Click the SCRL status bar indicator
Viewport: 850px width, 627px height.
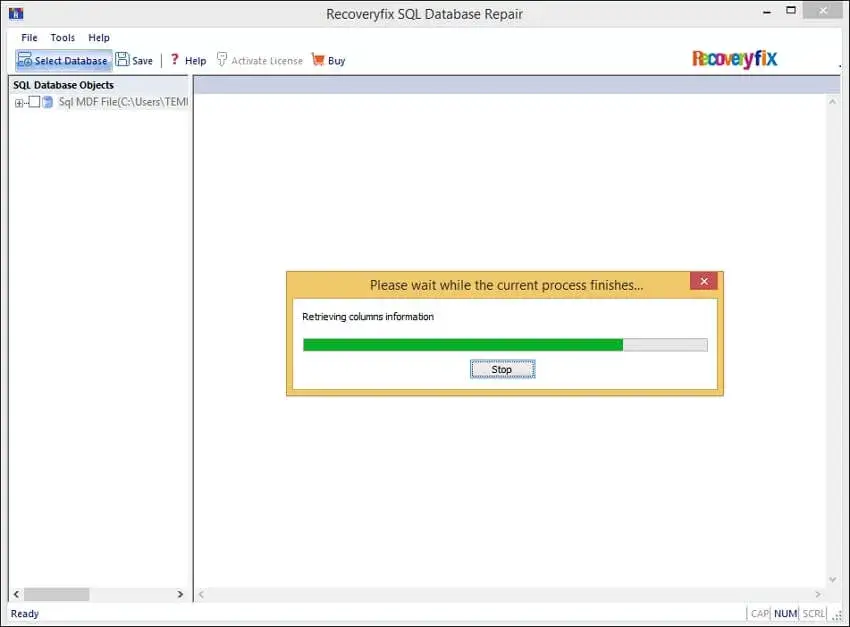pos(813,613)
